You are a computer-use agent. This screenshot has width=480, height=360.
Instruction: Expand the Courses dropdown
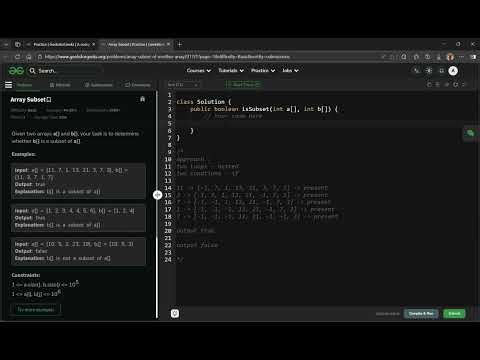point(199,70)
